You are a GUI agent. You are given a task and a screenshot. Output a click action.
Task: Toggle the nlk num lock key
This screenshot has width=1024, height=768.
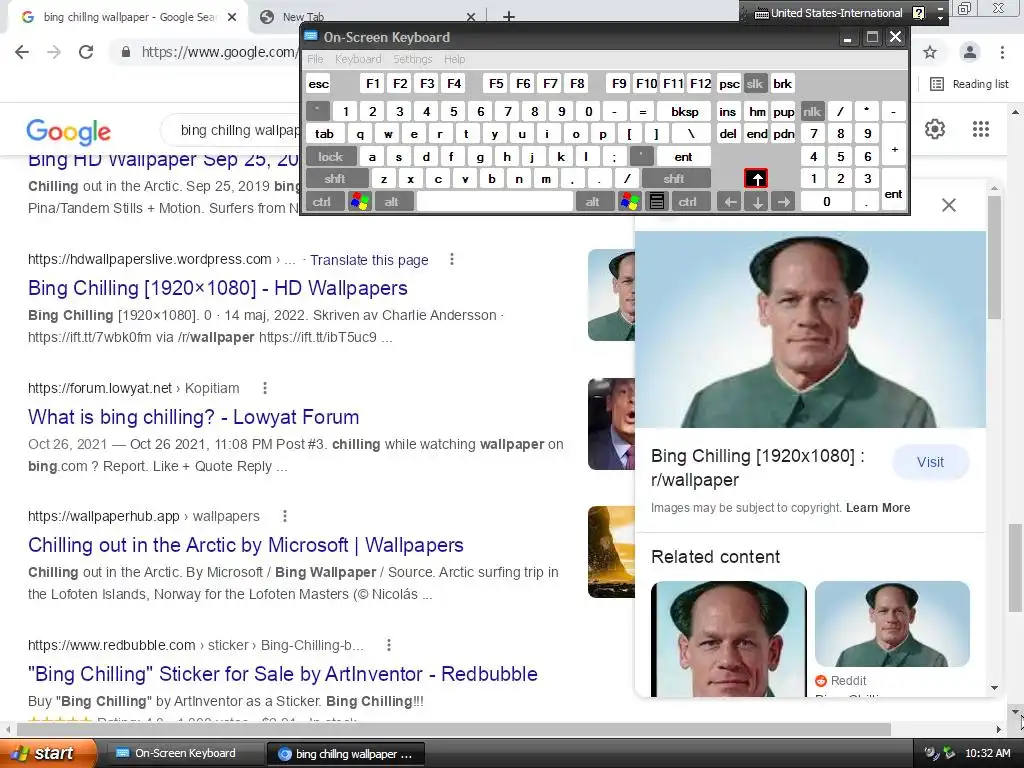(812, 112)
